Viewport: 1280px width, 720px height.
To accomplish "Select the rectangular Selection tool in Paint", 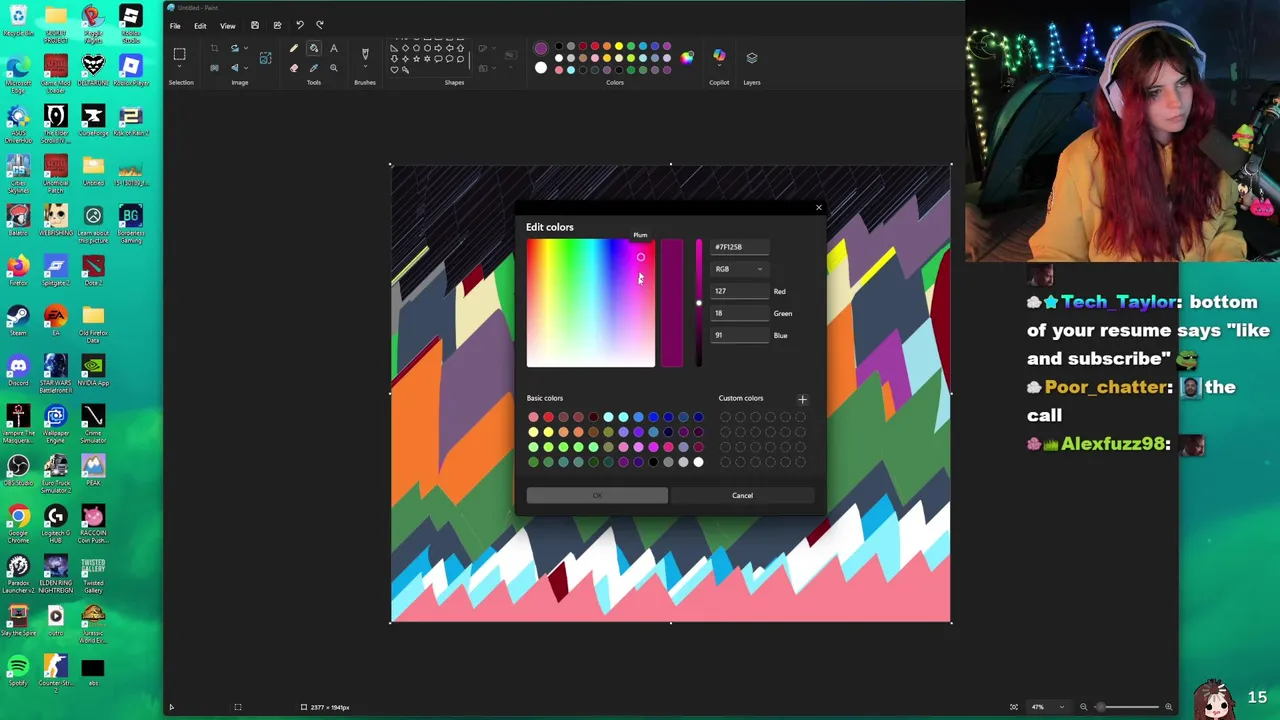I will pyautogui.click(x=179, y=54).
